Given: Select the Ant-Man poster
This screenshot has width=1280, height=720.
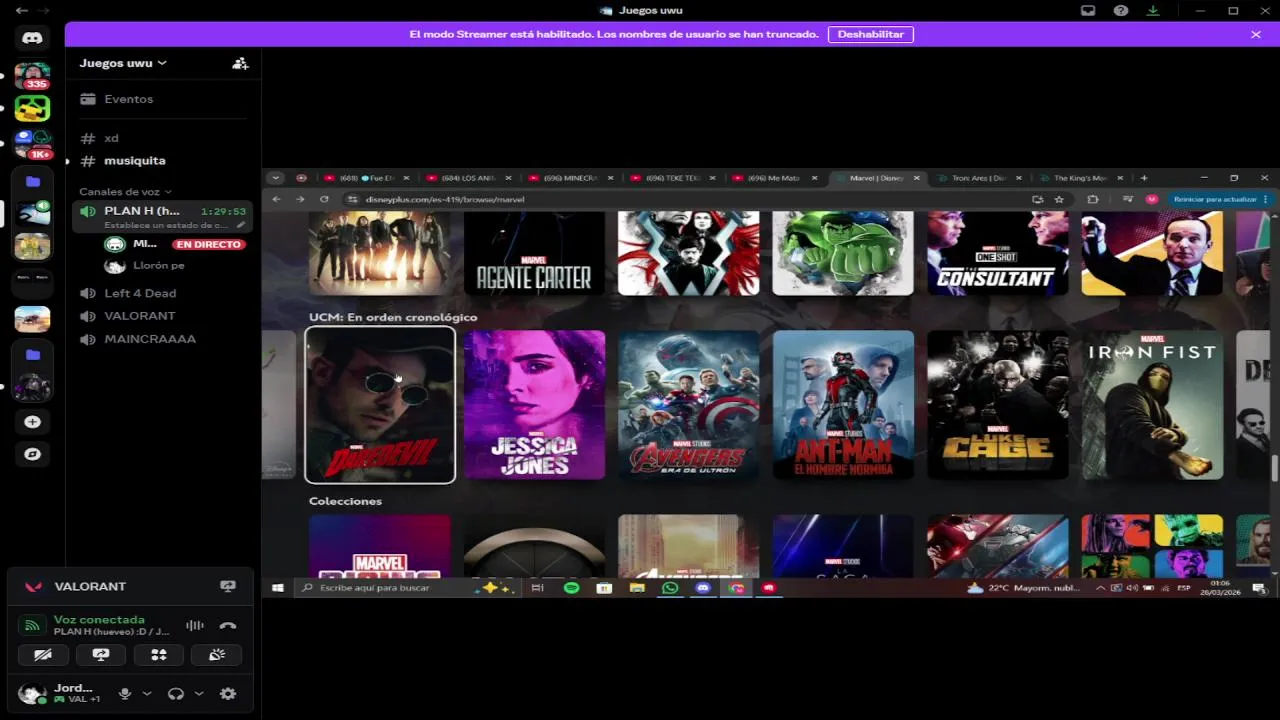Looking at the screenshot, I should tap(843, 405).
